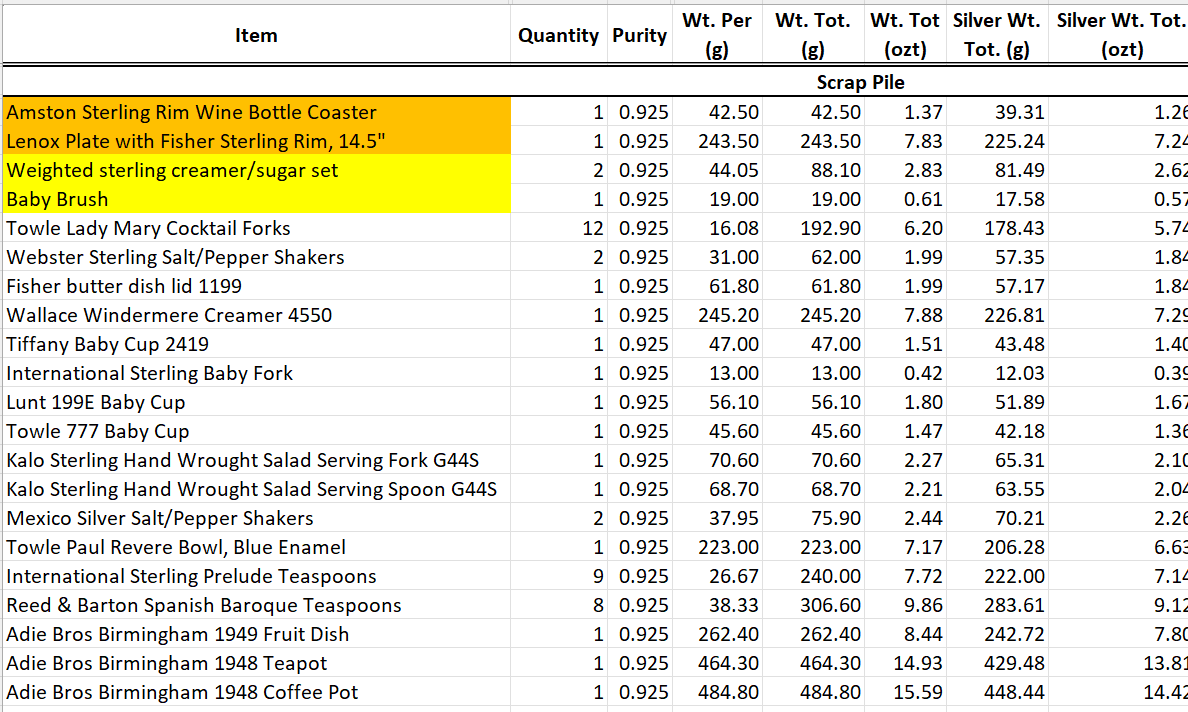Screen dimensions: 1188x712
Task: Select the Quantity column header
Action: pyautogui.click(x=558, y=35)
